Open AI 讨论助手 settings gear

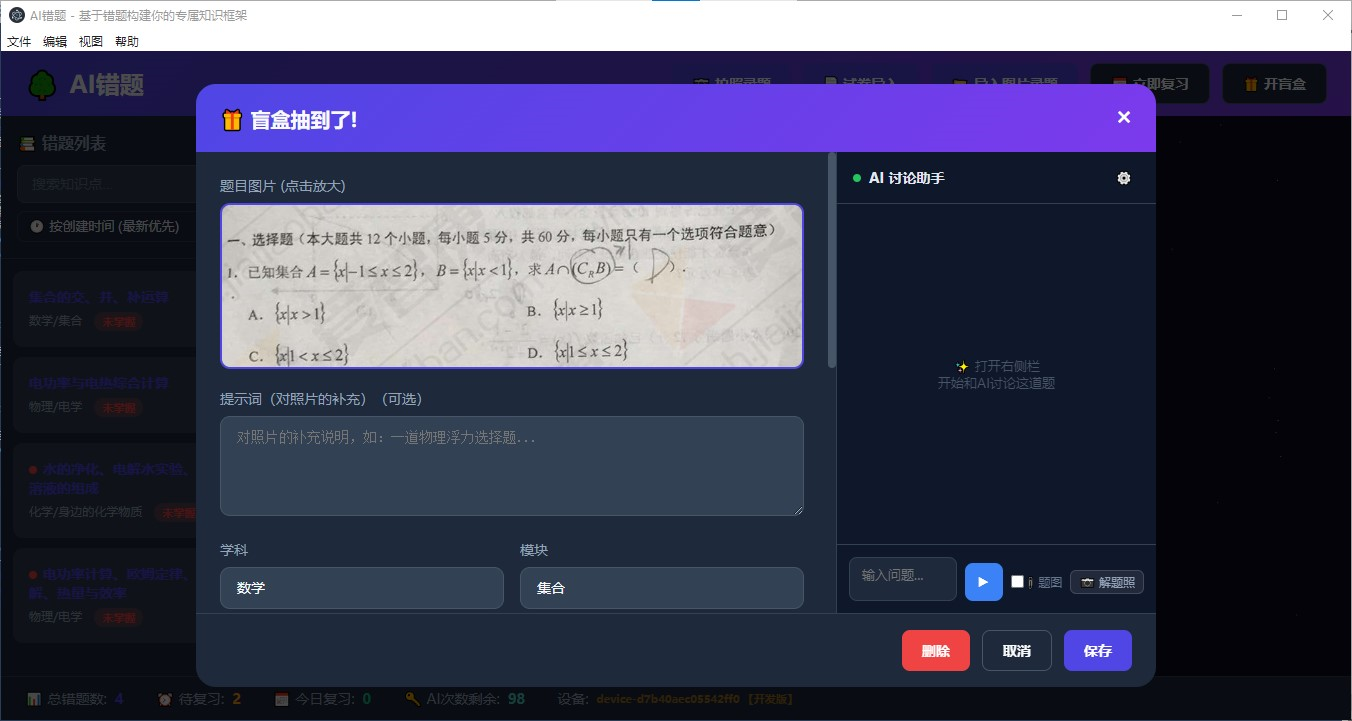pyautogui.click(x=1124, y=178)
